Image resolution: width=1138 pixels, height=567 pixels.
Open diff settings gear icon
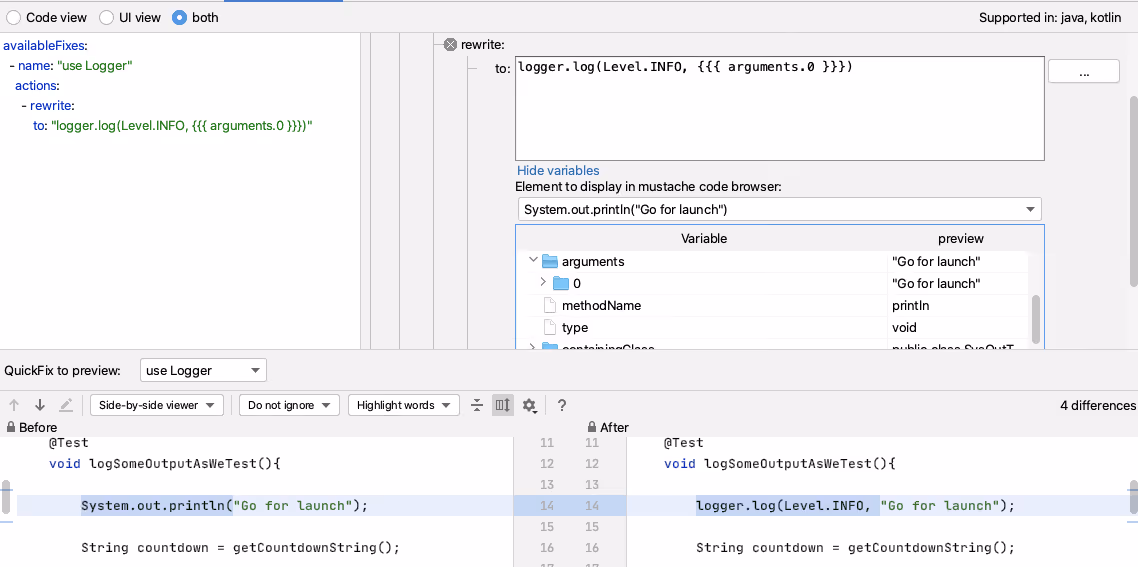[x=530, y=405]
